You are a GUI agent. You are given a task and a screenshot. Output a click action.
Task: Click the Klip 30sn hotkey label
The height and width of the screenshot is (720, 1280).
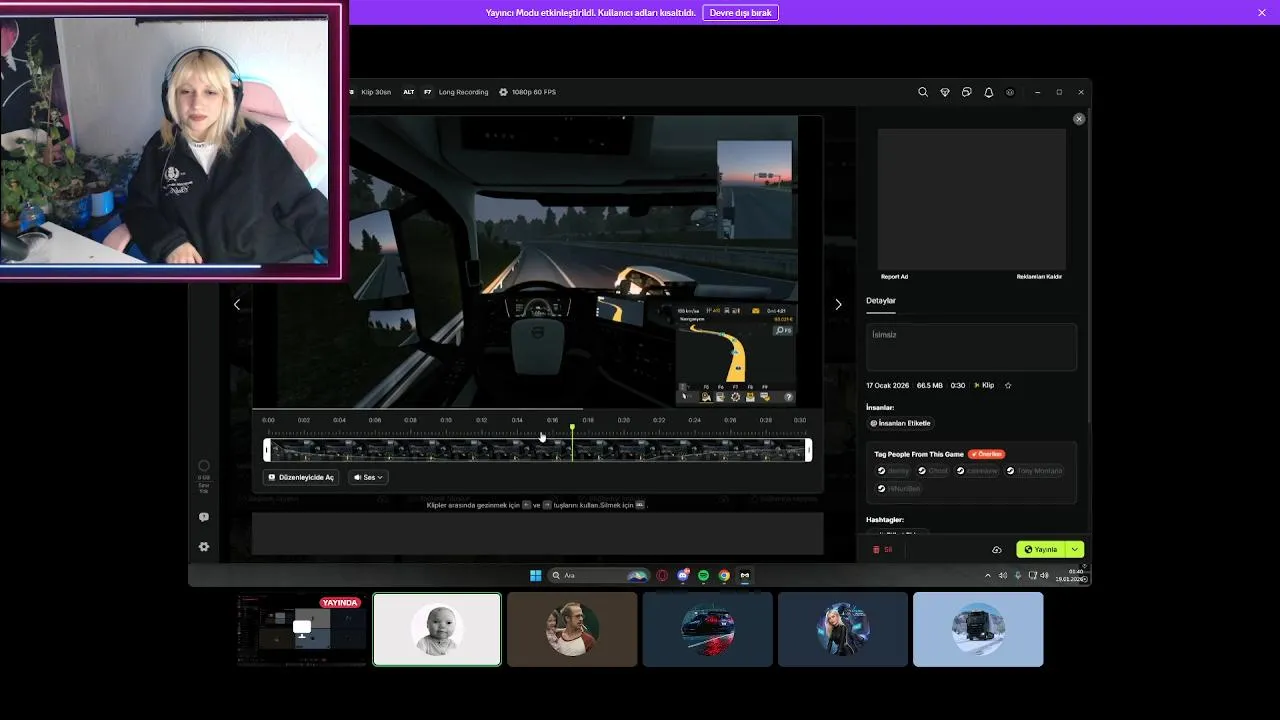(376, 92)
